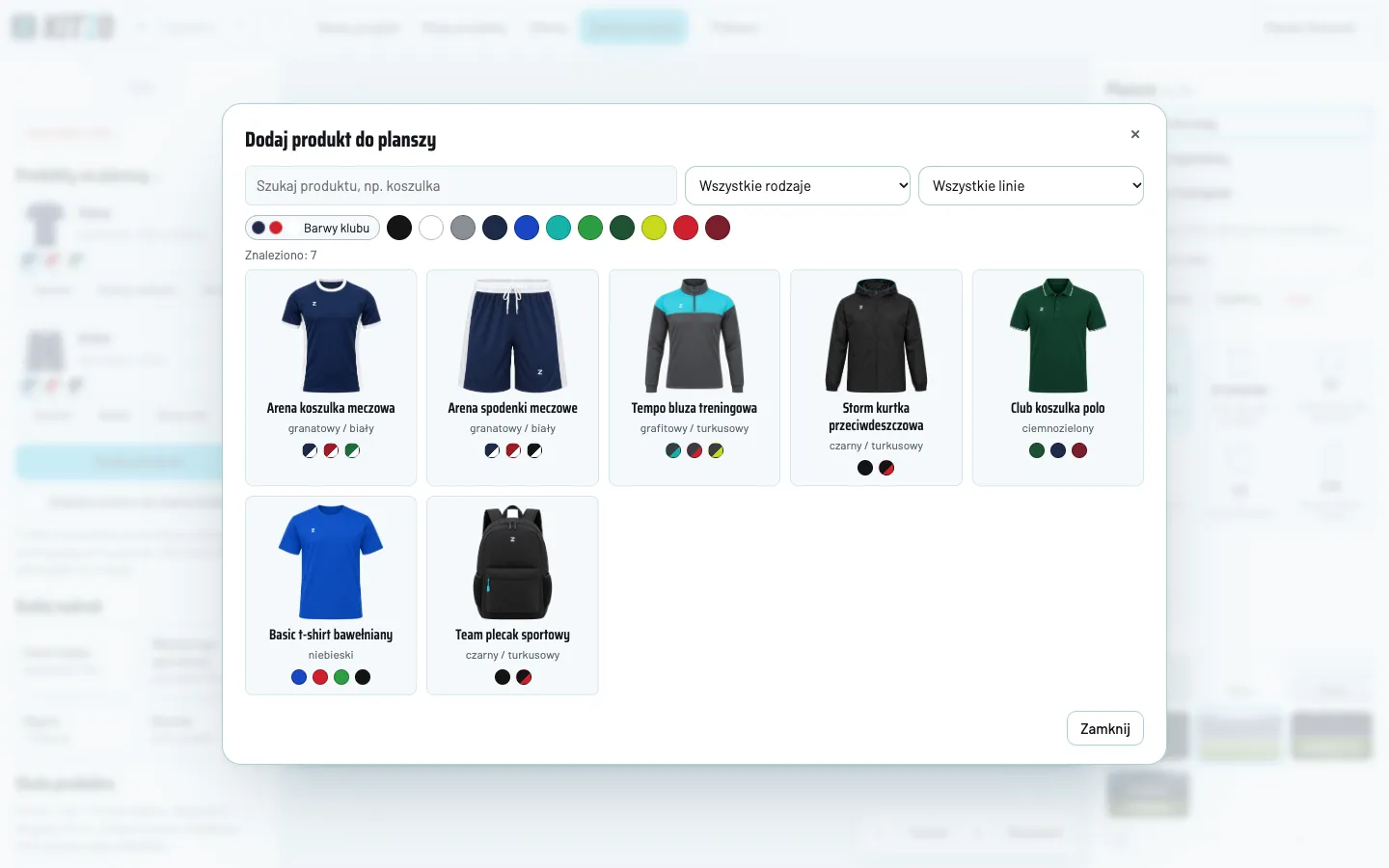Click the Znaleziono: 7 results count
The height and width of the screenshot is (868, 1389).
pyautogui.click(x=281, y=256)
